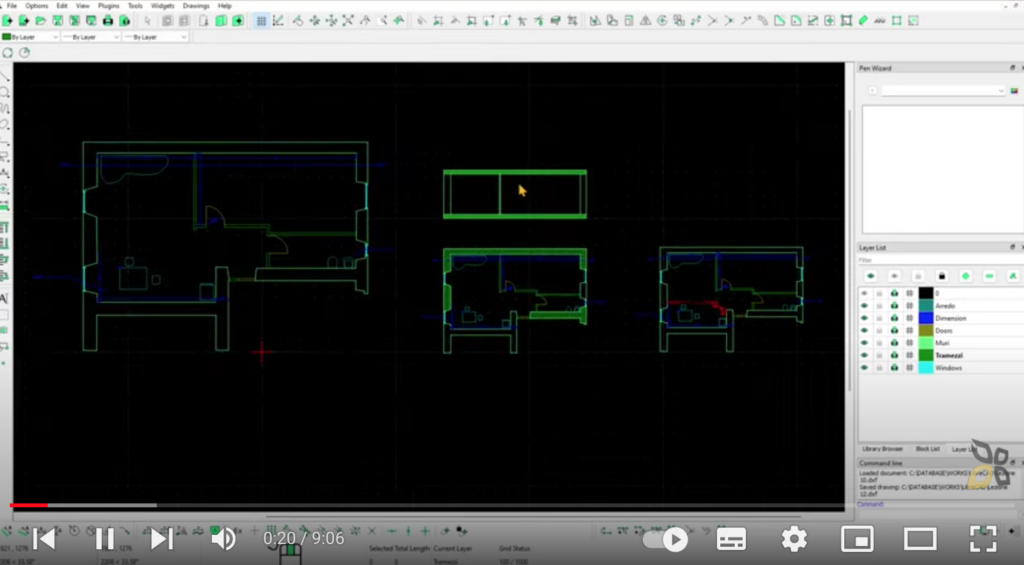Click the green Add layer button
The width and height of the screenshot is (1024, 565).
[x=965, y=276]
